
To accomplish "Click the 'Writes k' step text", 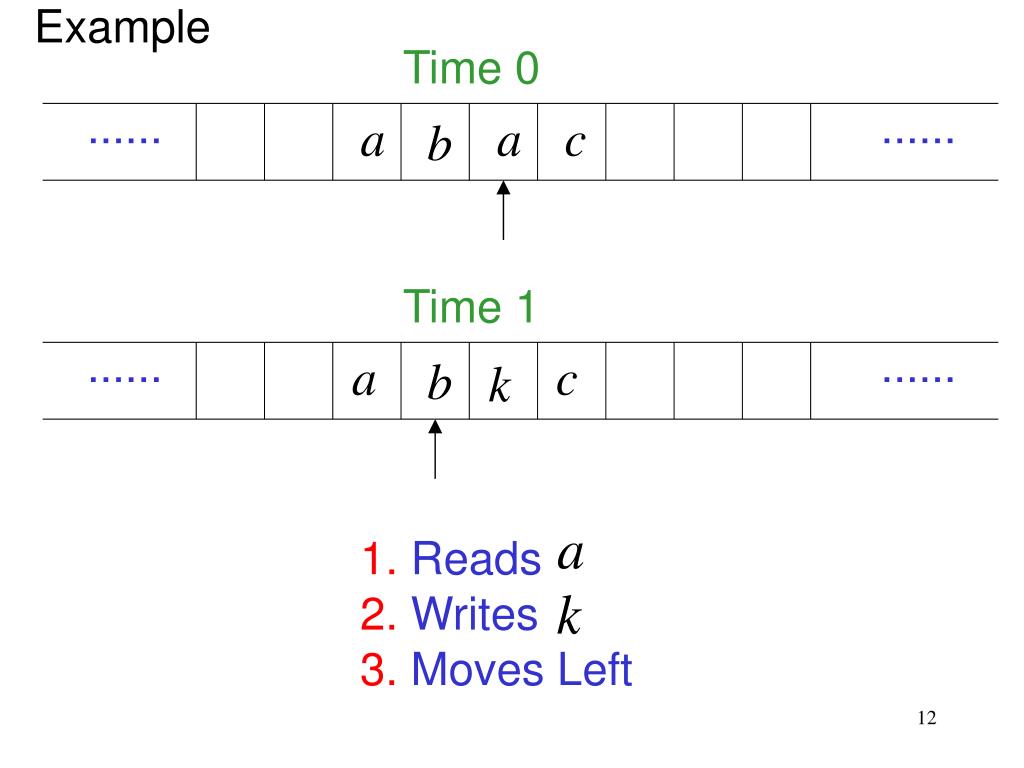I will pyautogui.click(x=496, y=614).
